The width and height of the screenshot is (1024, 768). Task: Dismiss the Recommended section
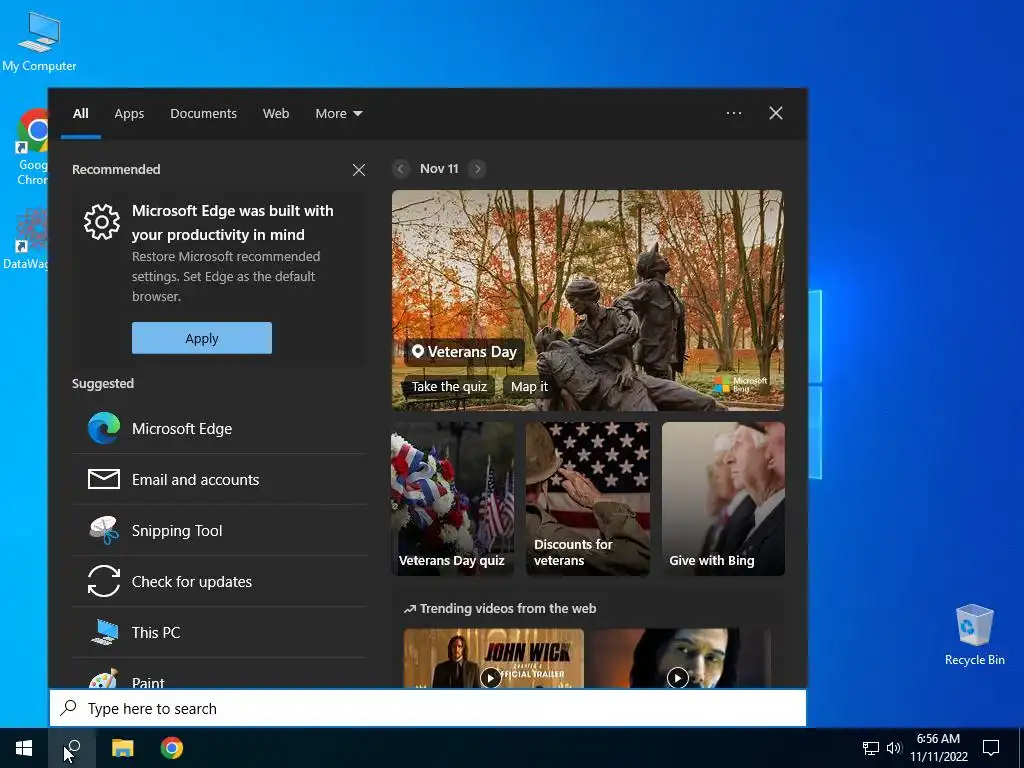(359, 170)
